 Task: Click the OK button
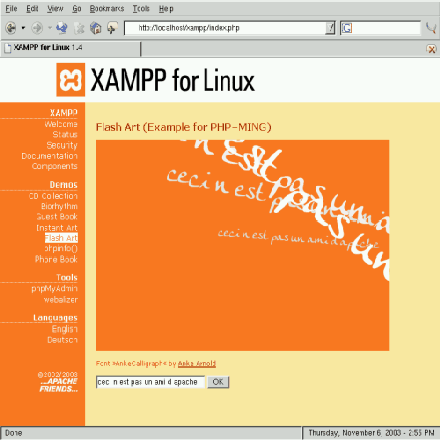coord(218,382)
